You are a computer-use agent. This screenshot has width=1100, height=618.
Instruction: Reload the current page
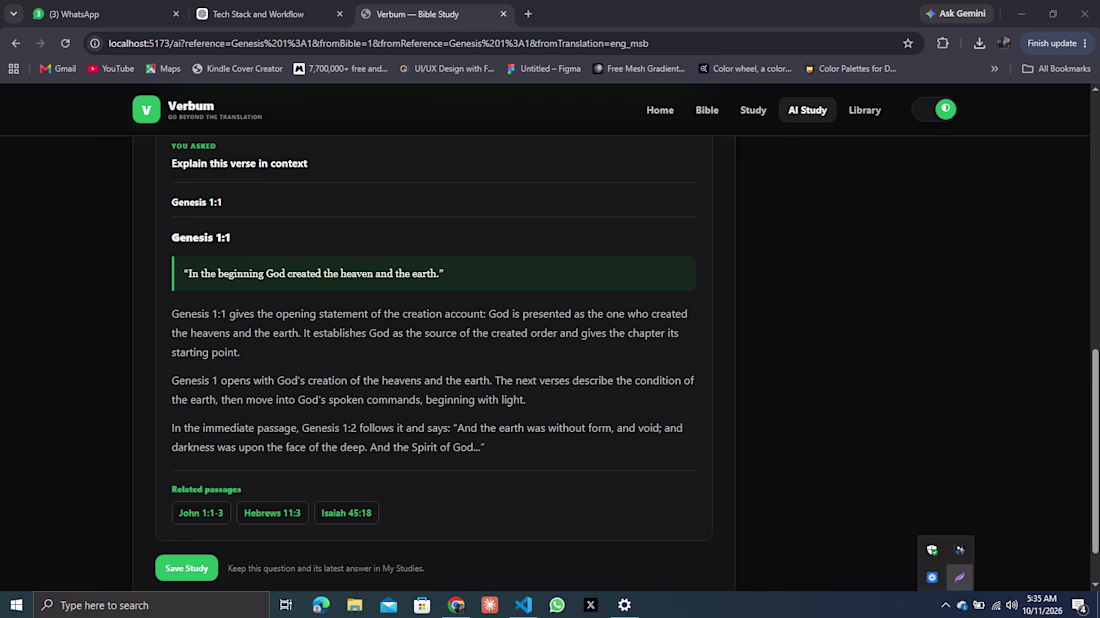coord(65,43)
